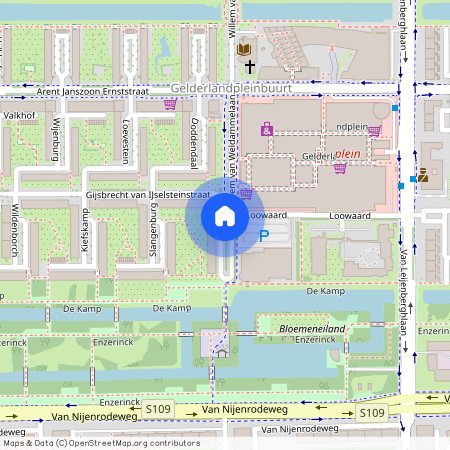Click the blue parking P icon
Screen dimensions: 450x450
264,236
